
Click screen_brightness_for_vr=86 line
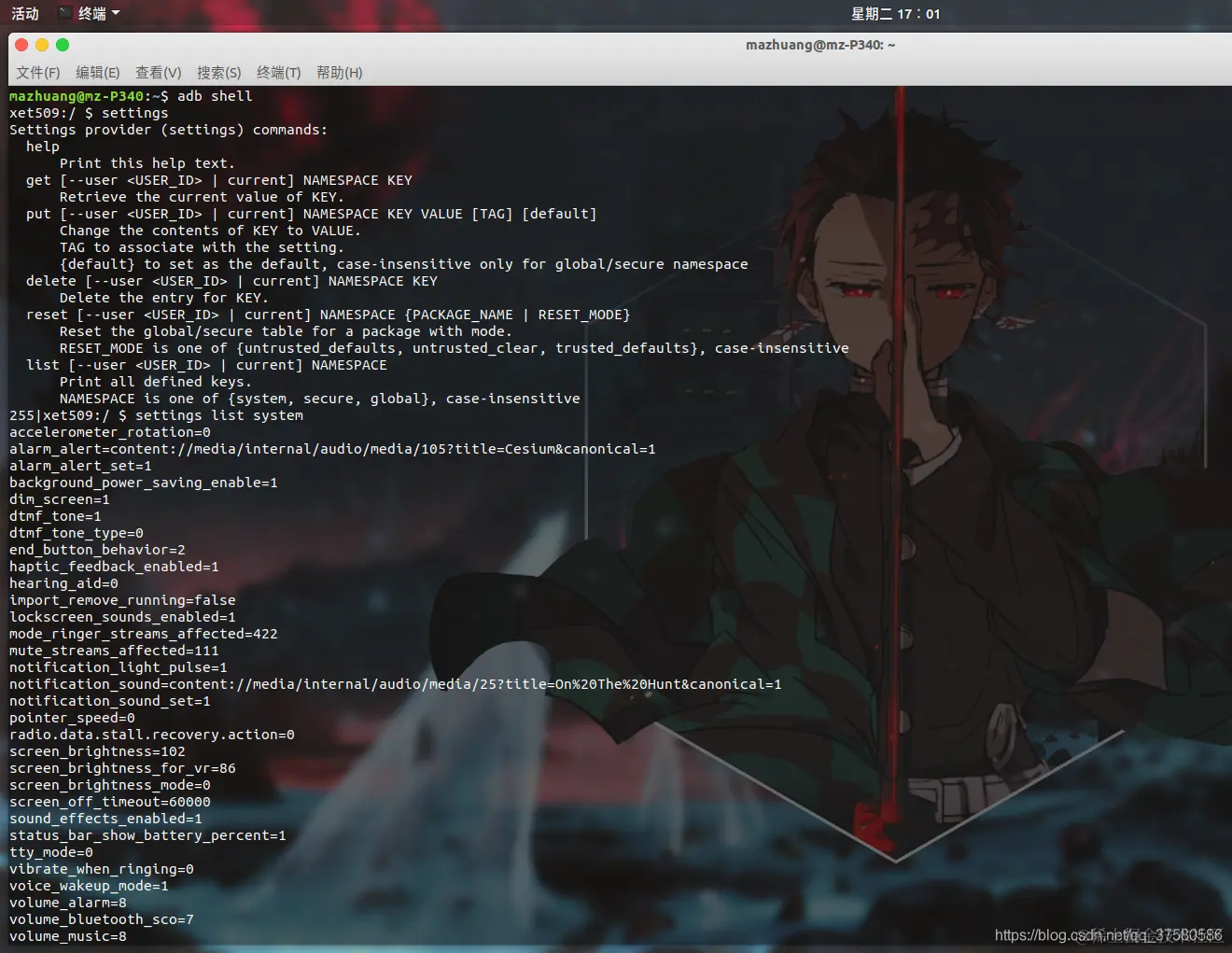pyautogui.click(x=122, y=768)
